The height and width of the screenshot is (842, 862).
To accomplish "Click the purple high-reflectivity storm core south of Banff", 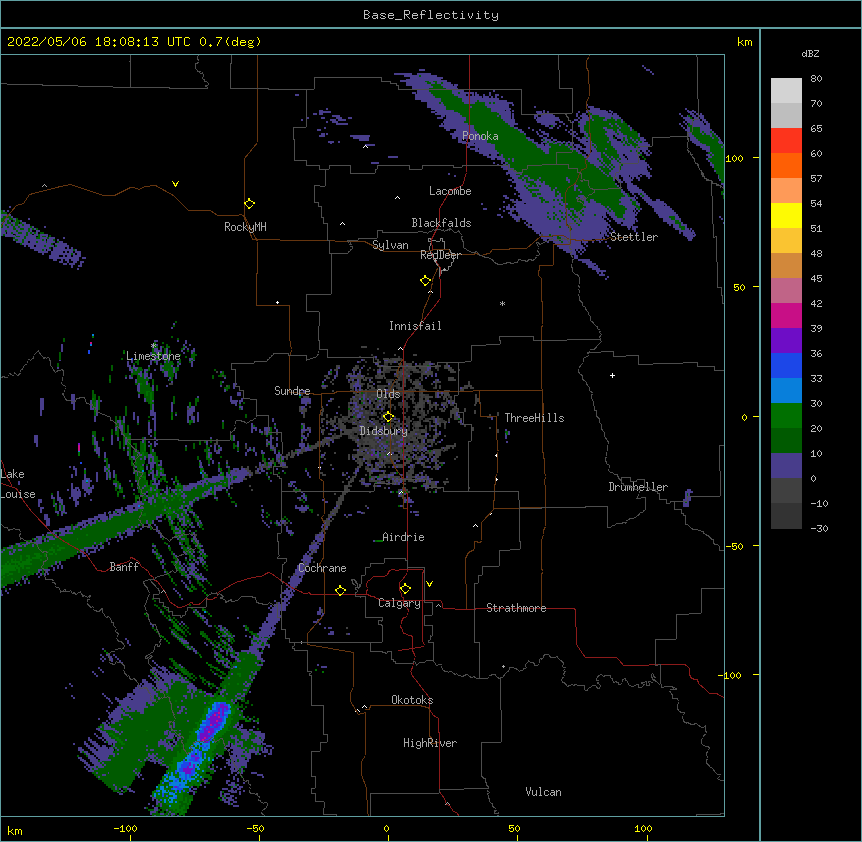I will point(213,723).
